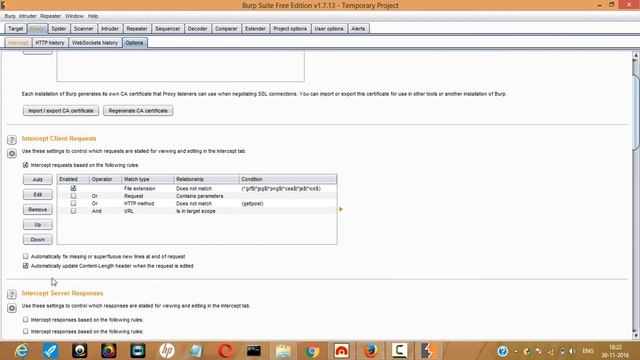Open the Intercept sub-tab
Screen dimensions: 640x360
click(x=18, y=42)
